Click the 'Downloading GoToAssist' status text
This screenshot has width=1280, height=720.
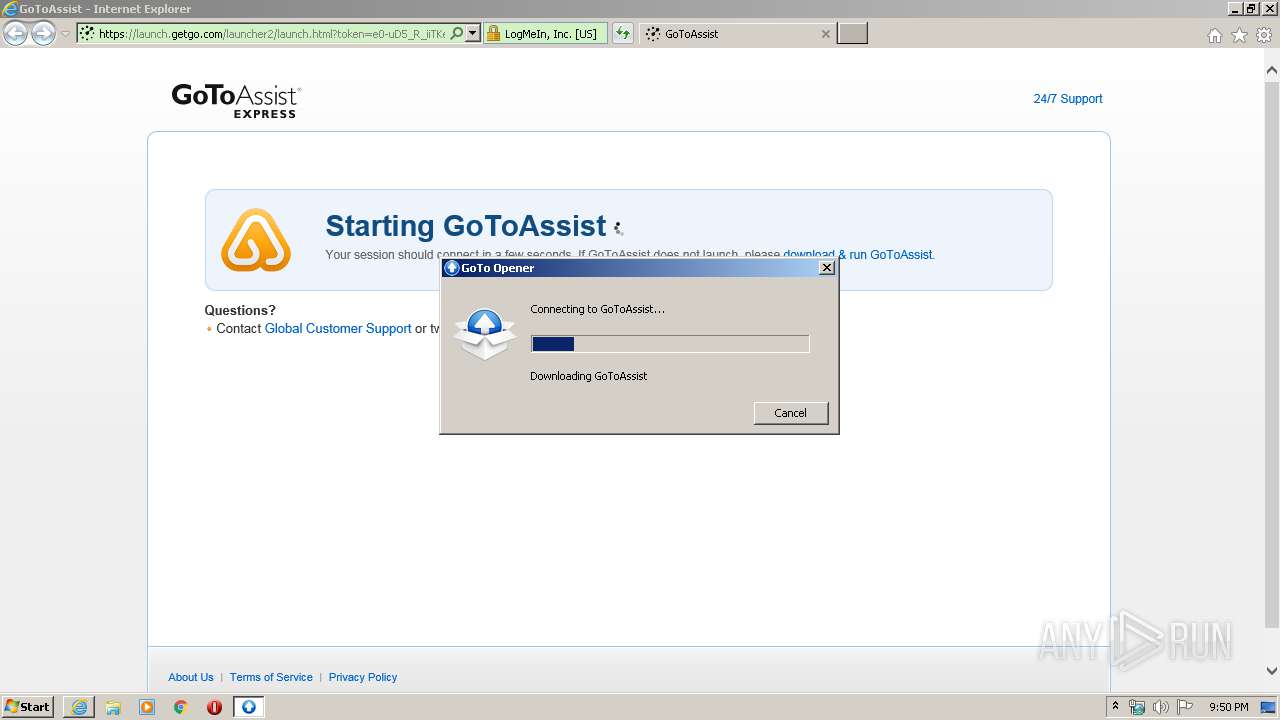point(588,376)
